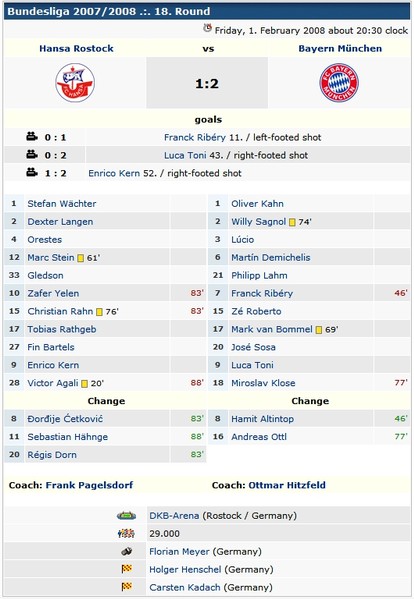Click the Hansa Rostock club crest
This screenshot has height=599, width=414.
(75, 83)
